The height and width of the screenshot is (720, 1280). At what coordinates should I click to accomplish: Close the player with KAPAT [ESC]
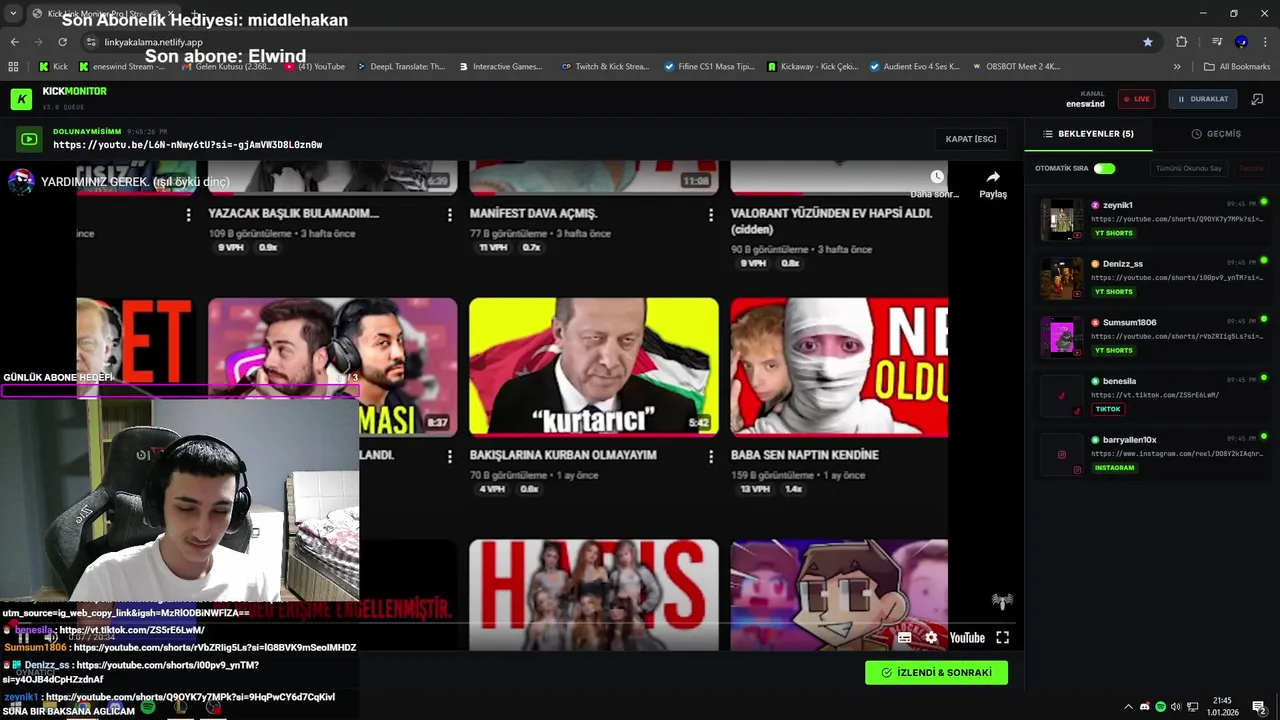tap(971, 139)
